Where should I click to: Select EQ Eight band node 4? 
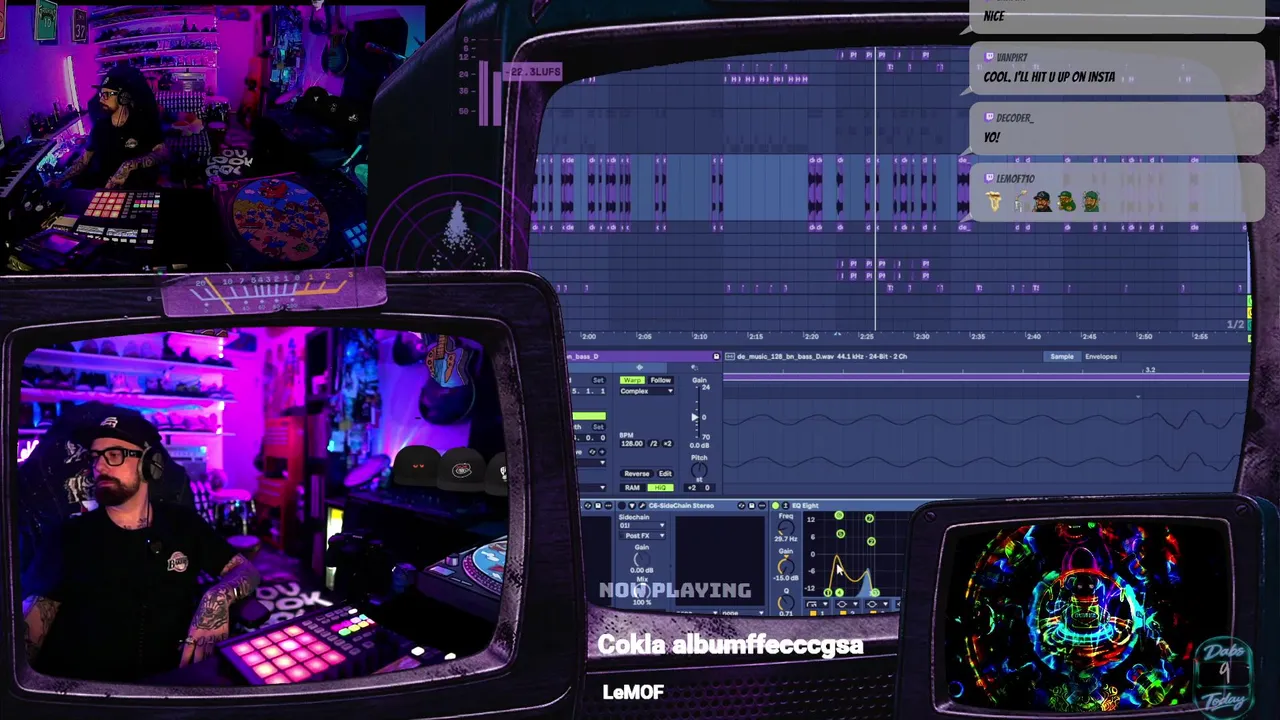coord(839,593)
